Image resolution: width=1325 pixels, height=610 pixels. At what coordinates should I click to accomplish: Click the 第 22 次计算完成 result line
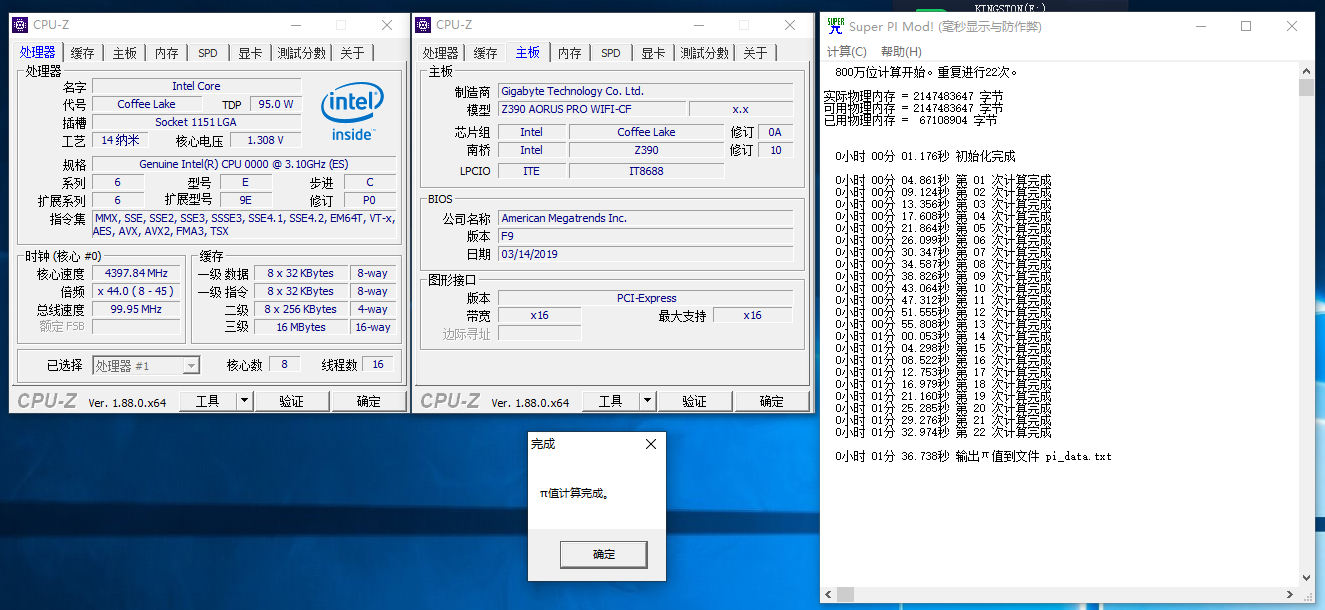tap(943, 432)
